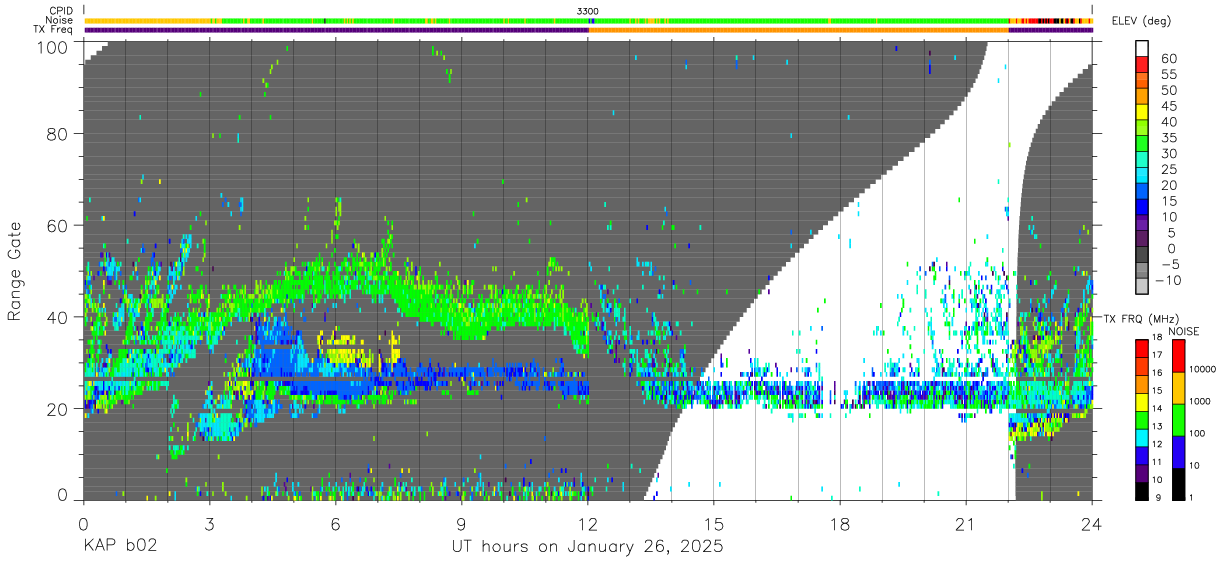
Task: Click the '24' UT hour tick label
Action: point(1092,522)
